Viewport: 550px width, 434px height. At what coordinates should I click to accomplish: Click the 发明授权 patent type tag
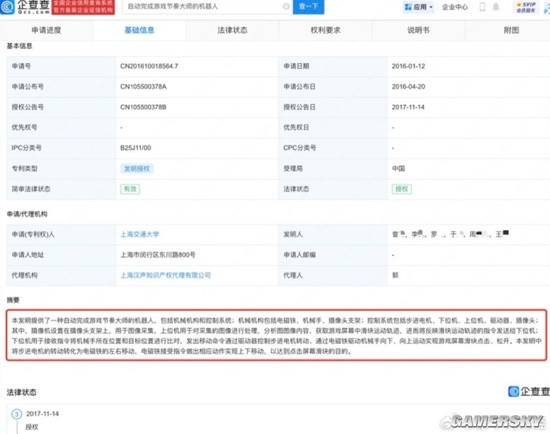coord(137,169)
